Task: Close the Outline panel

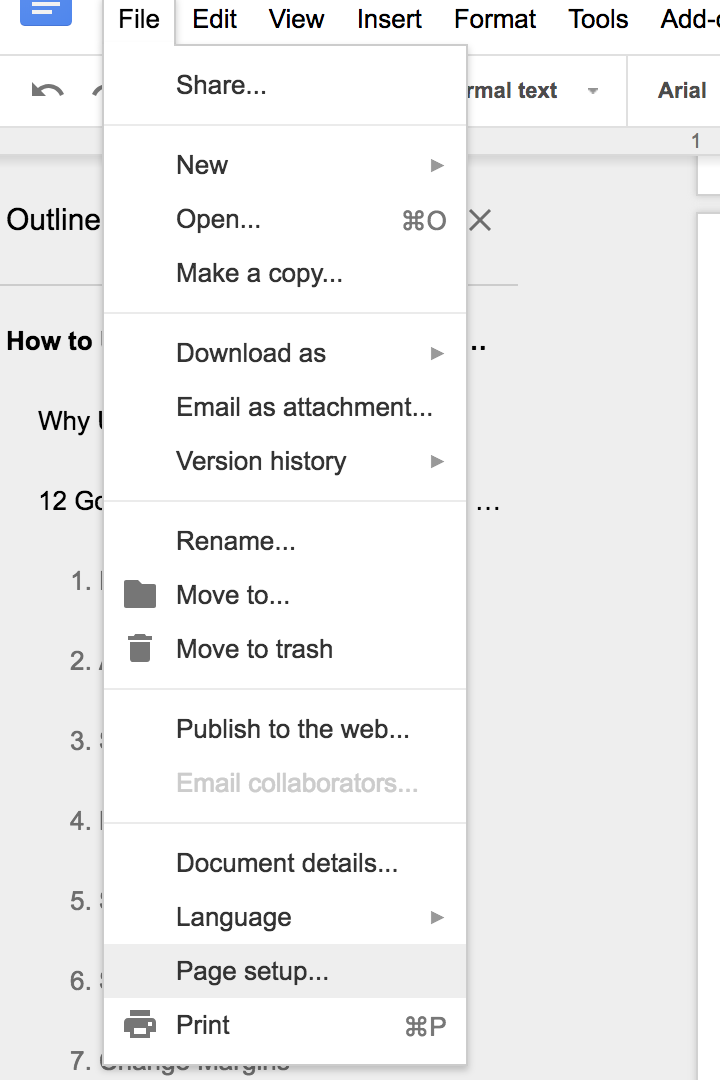Action: 480,220
